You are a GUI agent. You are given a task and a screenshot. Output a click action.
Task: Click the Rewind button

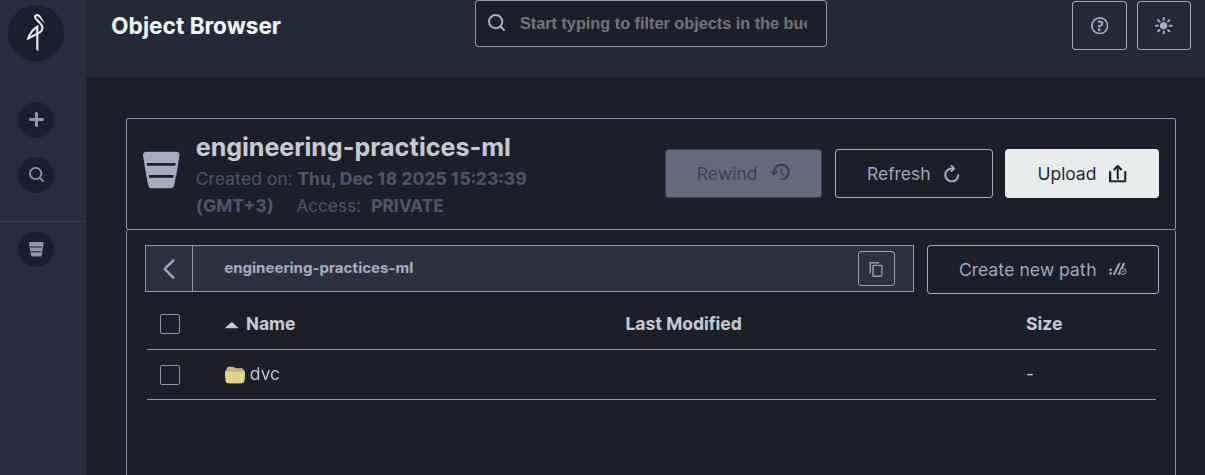coord(743,174)
